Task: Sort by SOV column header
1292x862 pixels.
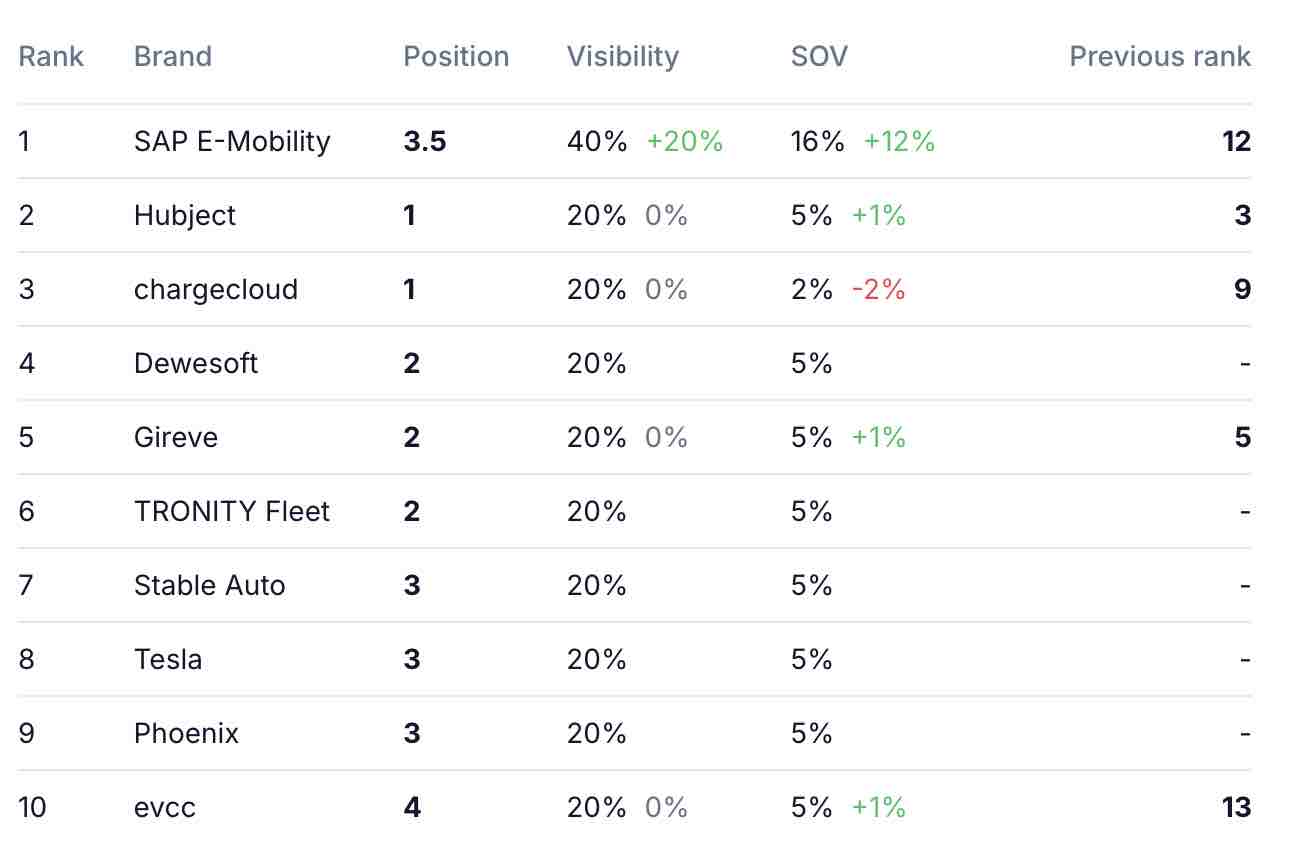Action: 819,56
